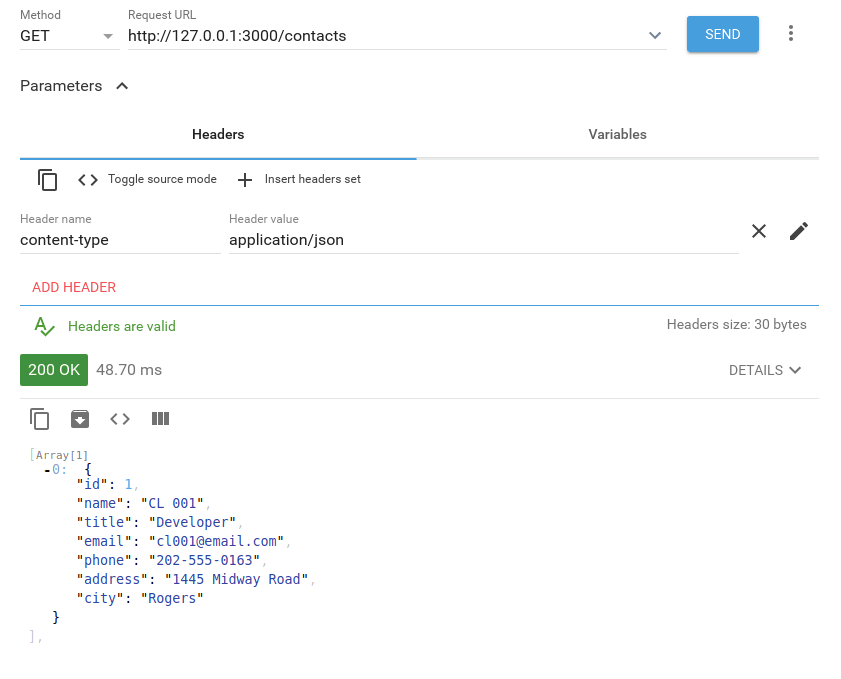The image size is (841, 679).
Task: Select the Headers tab
Action: pyautogui.click(x=217, y=134)
